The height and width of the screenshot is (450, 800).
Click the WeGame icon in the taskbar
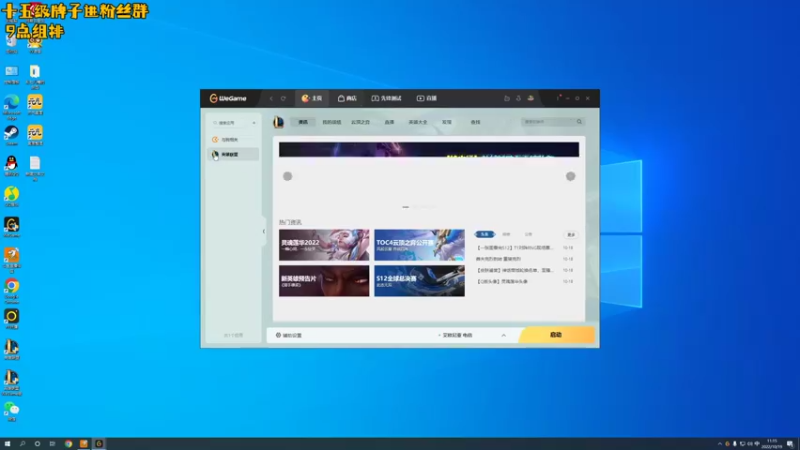(x=99, y=444)
